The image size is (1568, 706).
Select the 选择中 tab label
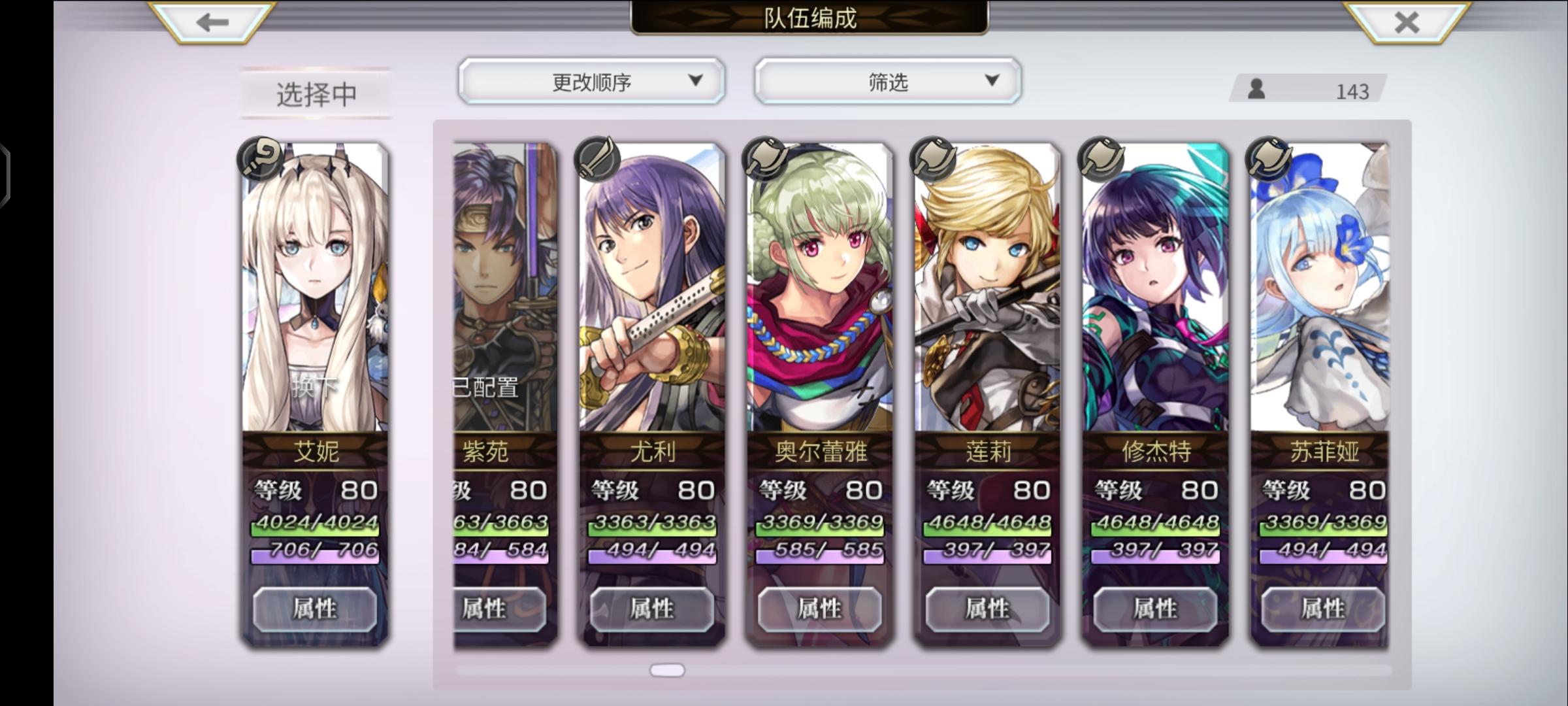(316, 95)
